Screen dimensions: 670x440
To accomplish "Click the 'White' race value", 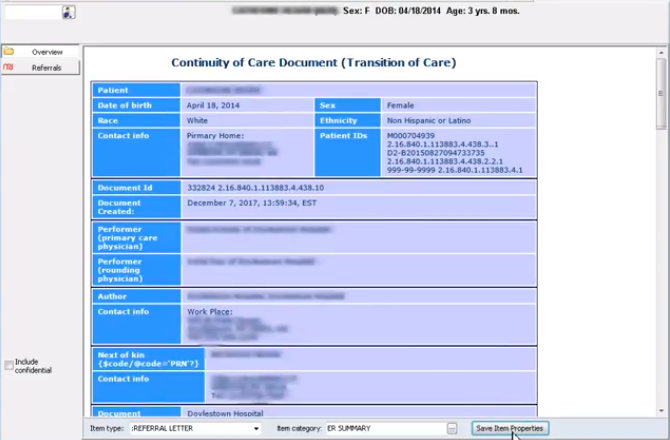I will 197,120.
